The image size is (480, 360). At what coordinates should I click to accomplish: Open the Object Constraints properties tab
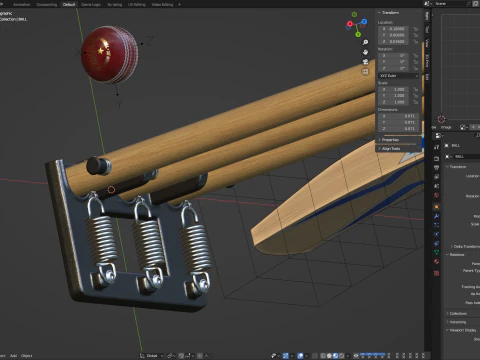click(436, 243)
